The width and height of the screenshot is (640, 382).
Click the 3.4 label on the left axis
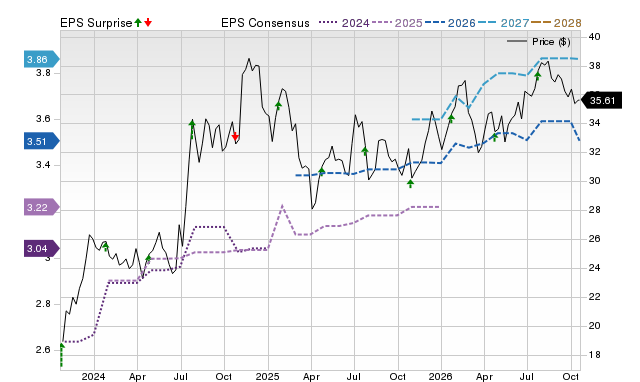pyautogui.click(x=43, y=165)
